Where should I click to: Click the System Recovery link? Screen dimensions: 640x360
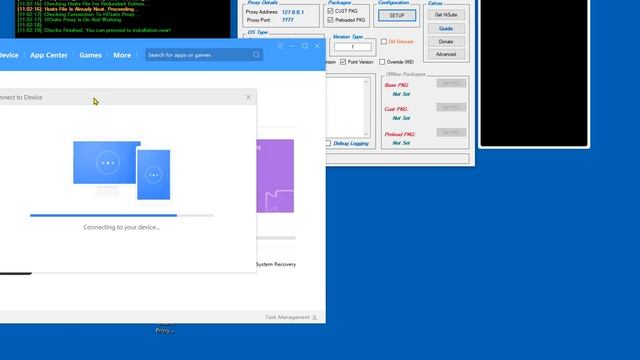pos(276,264)
